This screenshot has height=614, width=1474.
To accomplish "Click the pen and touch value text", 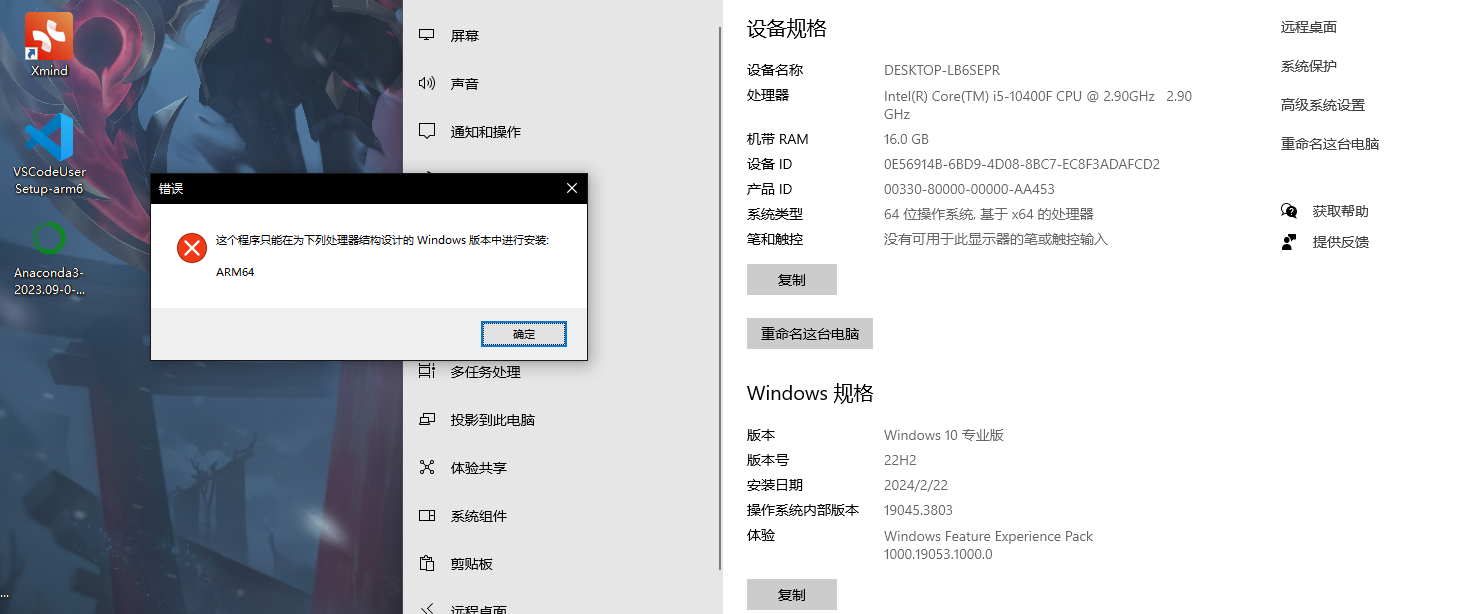I will point(996,239).
